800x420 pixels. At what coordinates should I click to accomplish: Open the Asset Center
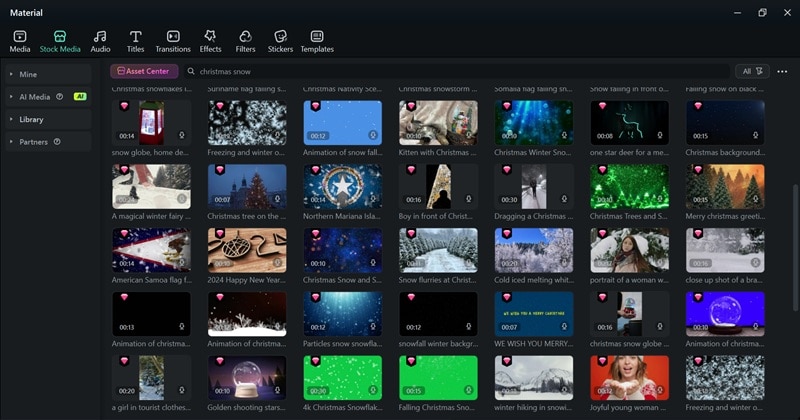pyautogui.click(x=144, y=71)
